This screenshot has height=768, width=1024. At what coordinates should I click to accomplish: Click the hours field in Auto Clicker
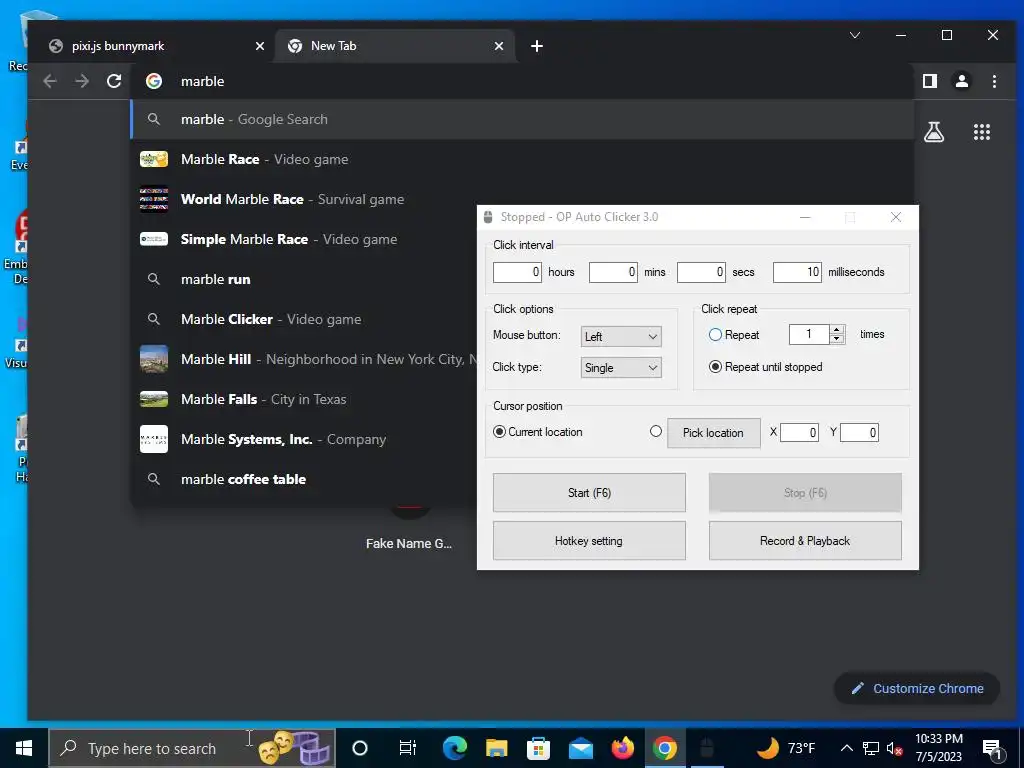coord(517,272)
